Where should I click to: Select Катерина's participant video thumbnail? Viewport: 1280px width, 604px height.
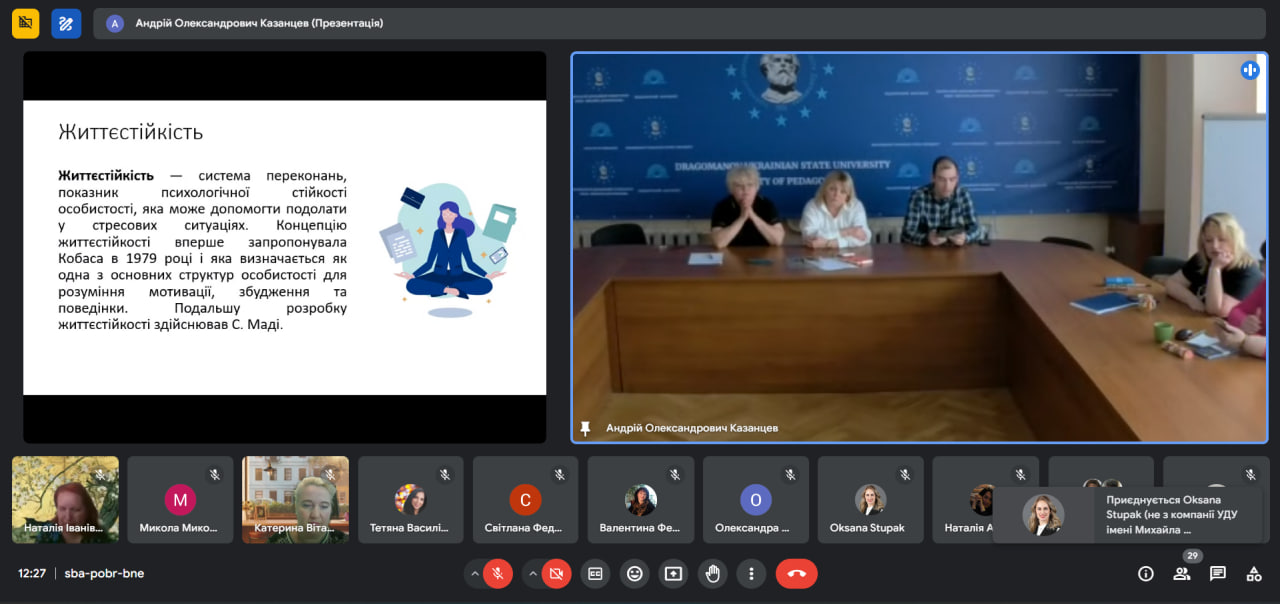coord(295,499)
